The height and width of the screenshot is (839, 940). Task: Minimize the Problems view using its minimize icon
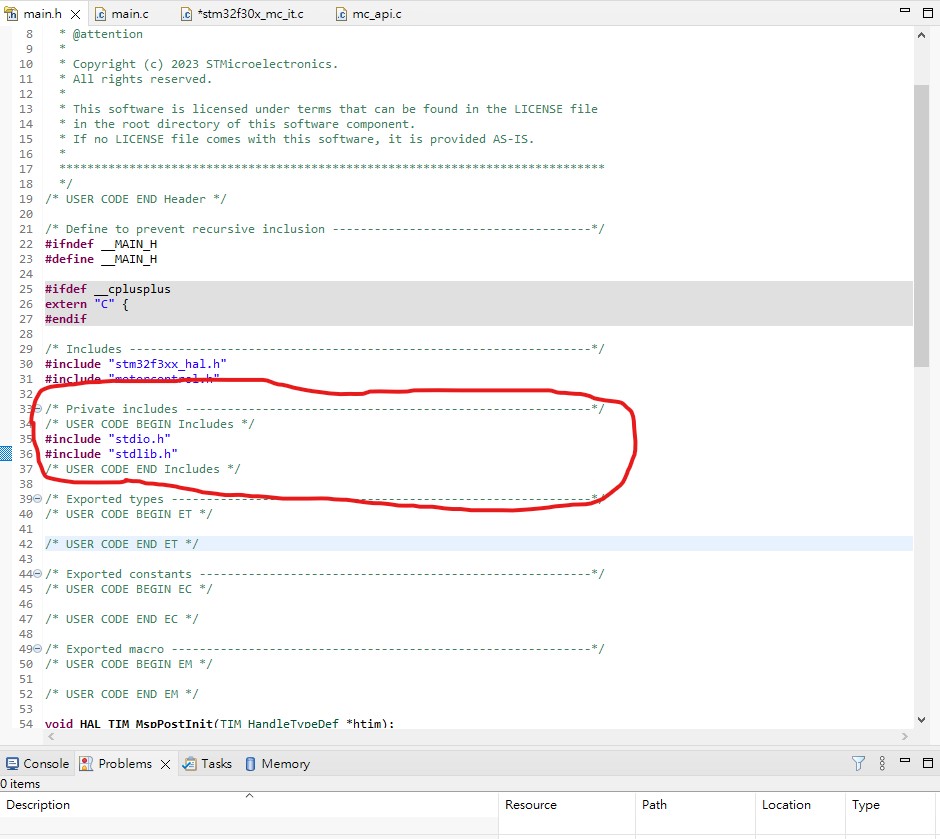pos(906,763)
